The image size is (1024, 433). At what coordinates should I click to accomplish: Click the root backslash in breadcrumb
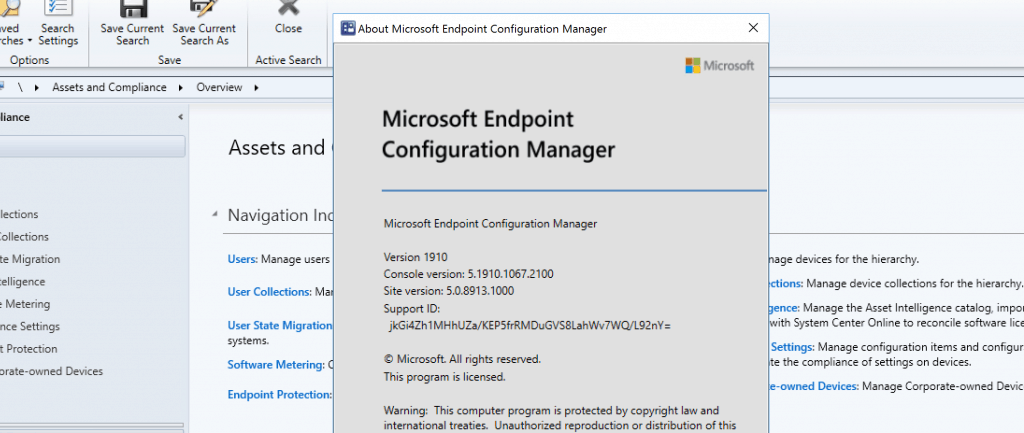(x=20, y=88)
